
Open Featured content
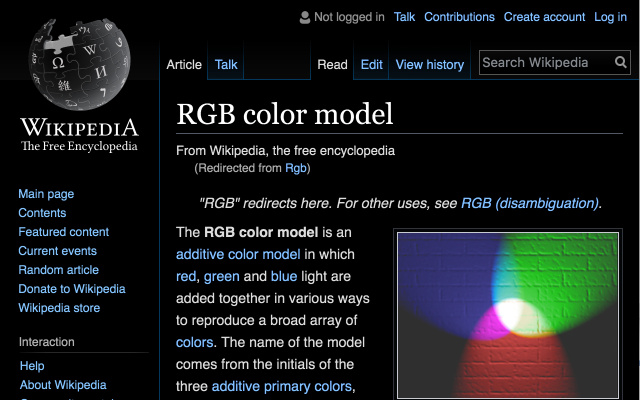64,232
